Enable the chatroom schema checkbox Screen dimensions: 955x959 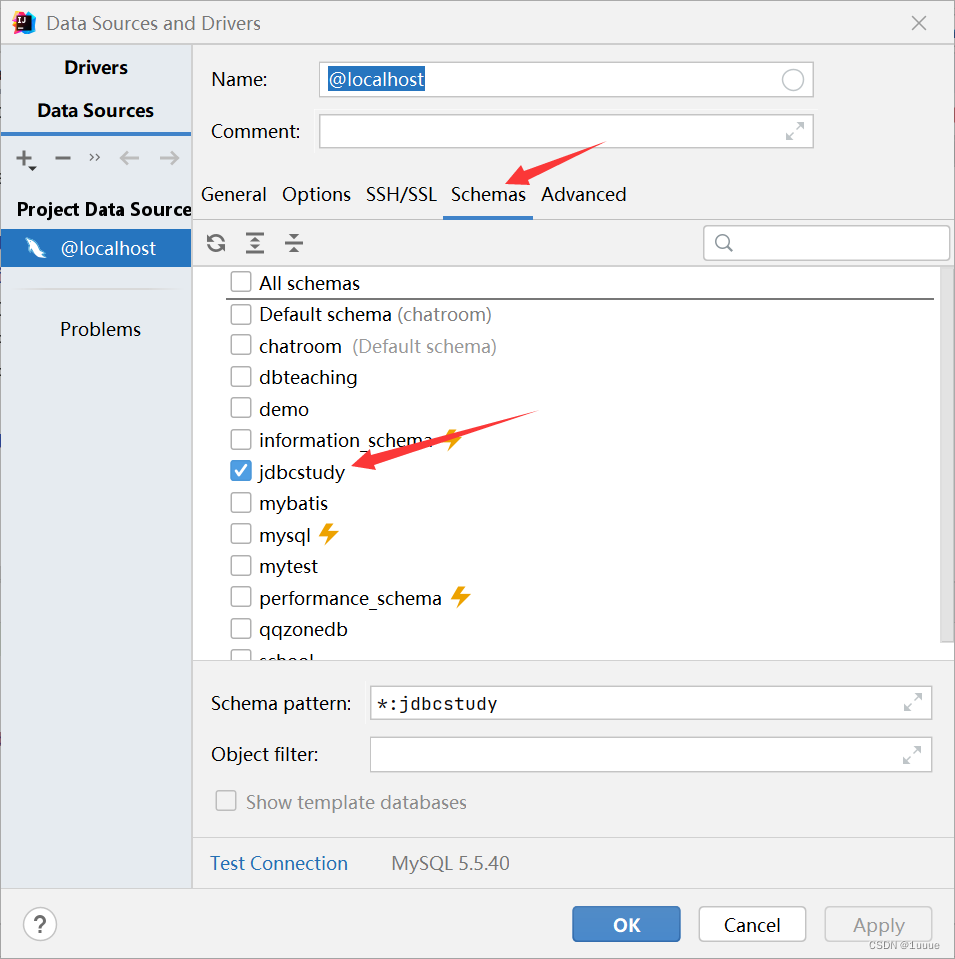click(x=240, y=345)
